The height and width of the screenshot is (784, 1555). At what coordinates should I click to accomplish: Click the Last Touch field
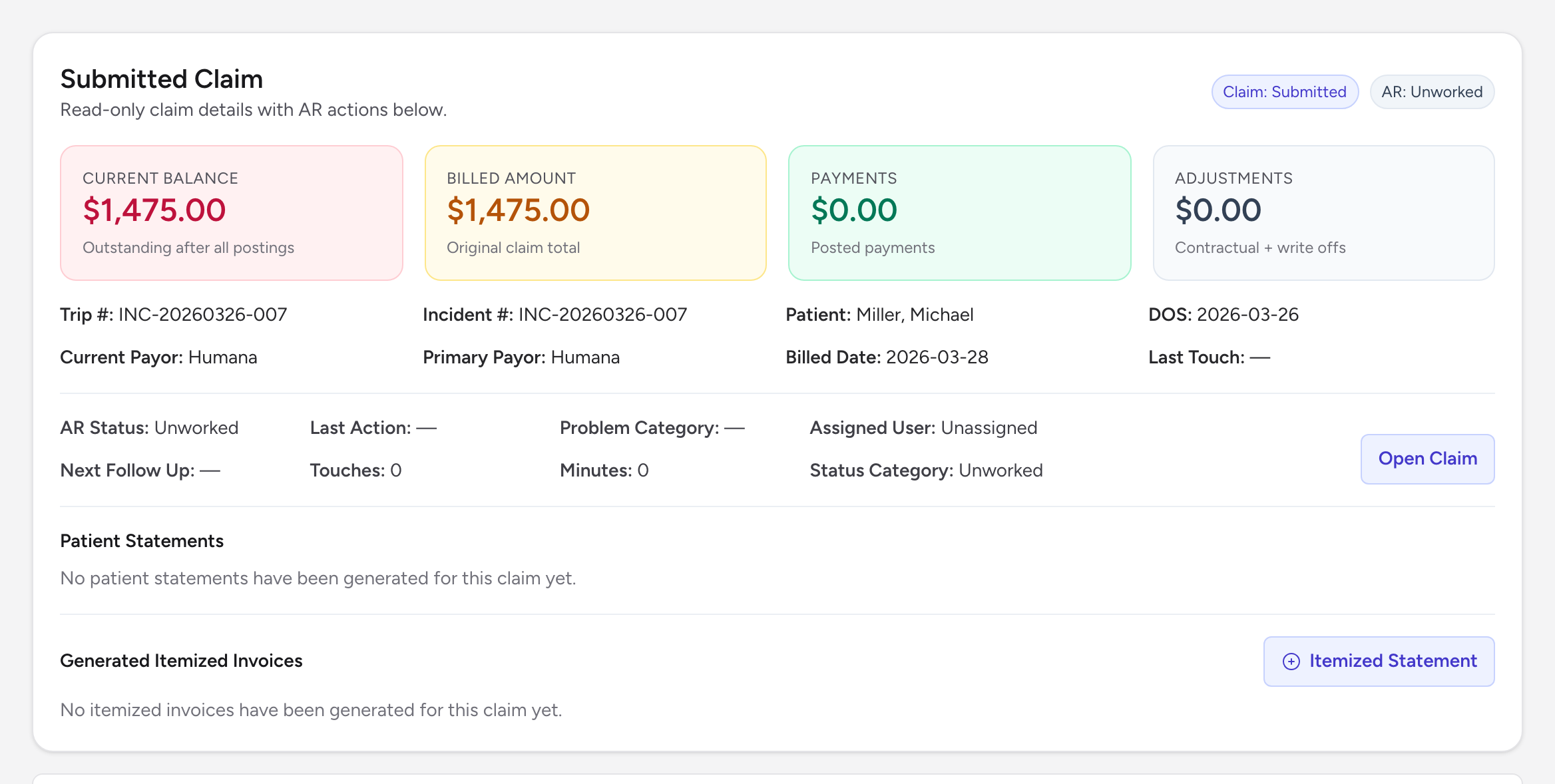click(x=1209, y=357)
